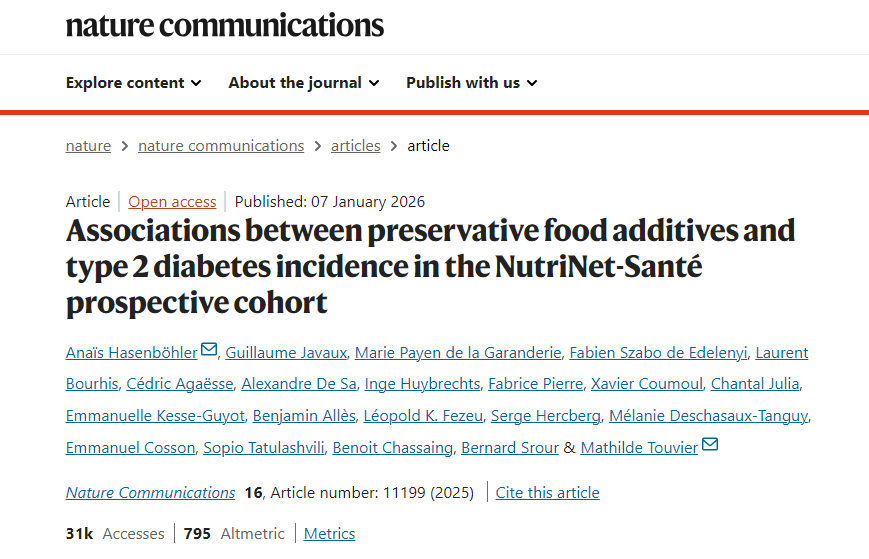This screenshot has width=869, height=559.
Task: Expand the Explore content menu
Action: point(133,83)
